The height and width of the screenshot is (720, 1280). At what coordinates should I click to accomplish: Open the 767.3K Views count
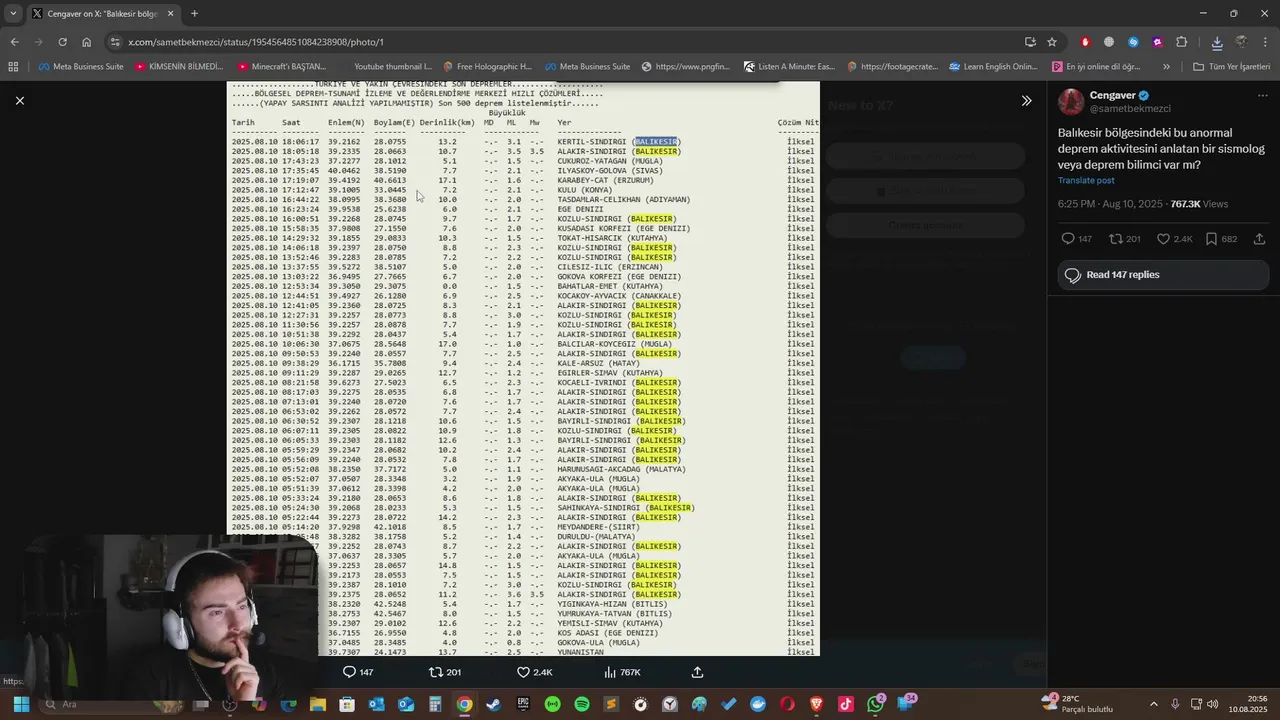(x=1199, y=204)
